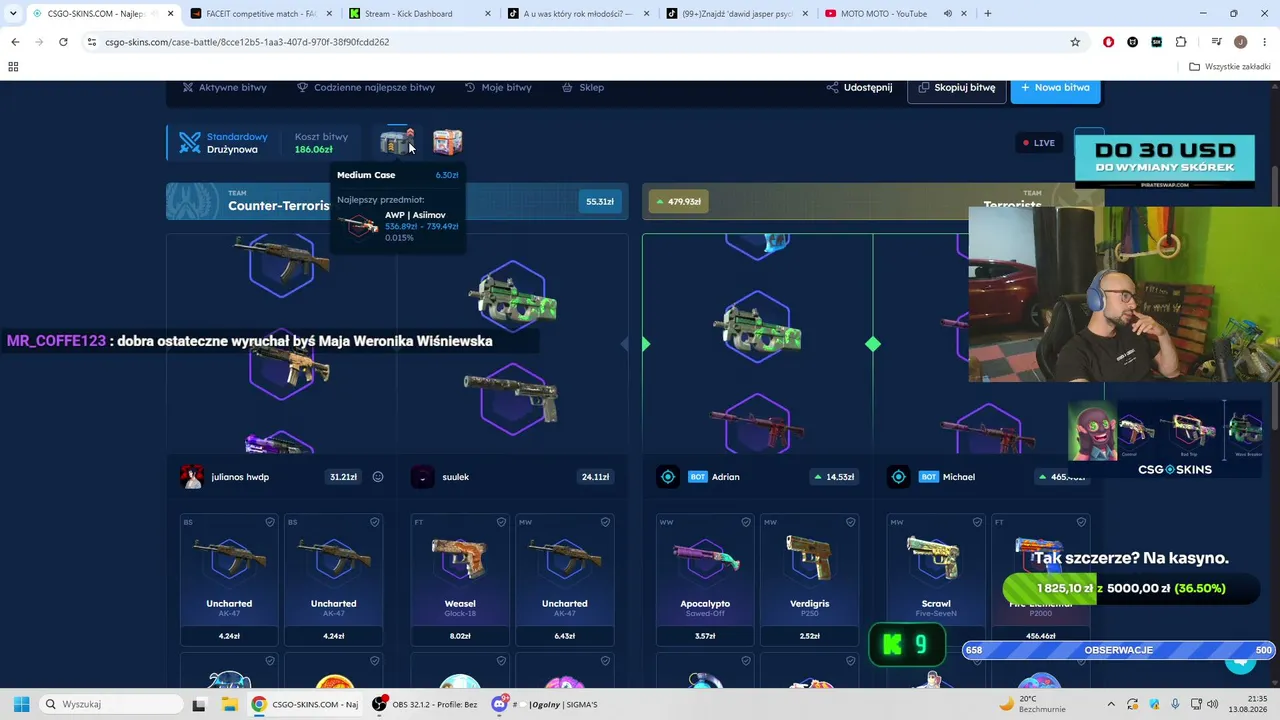
Task: Open Chrome profile avatar menu
Action: [1240, 42]
